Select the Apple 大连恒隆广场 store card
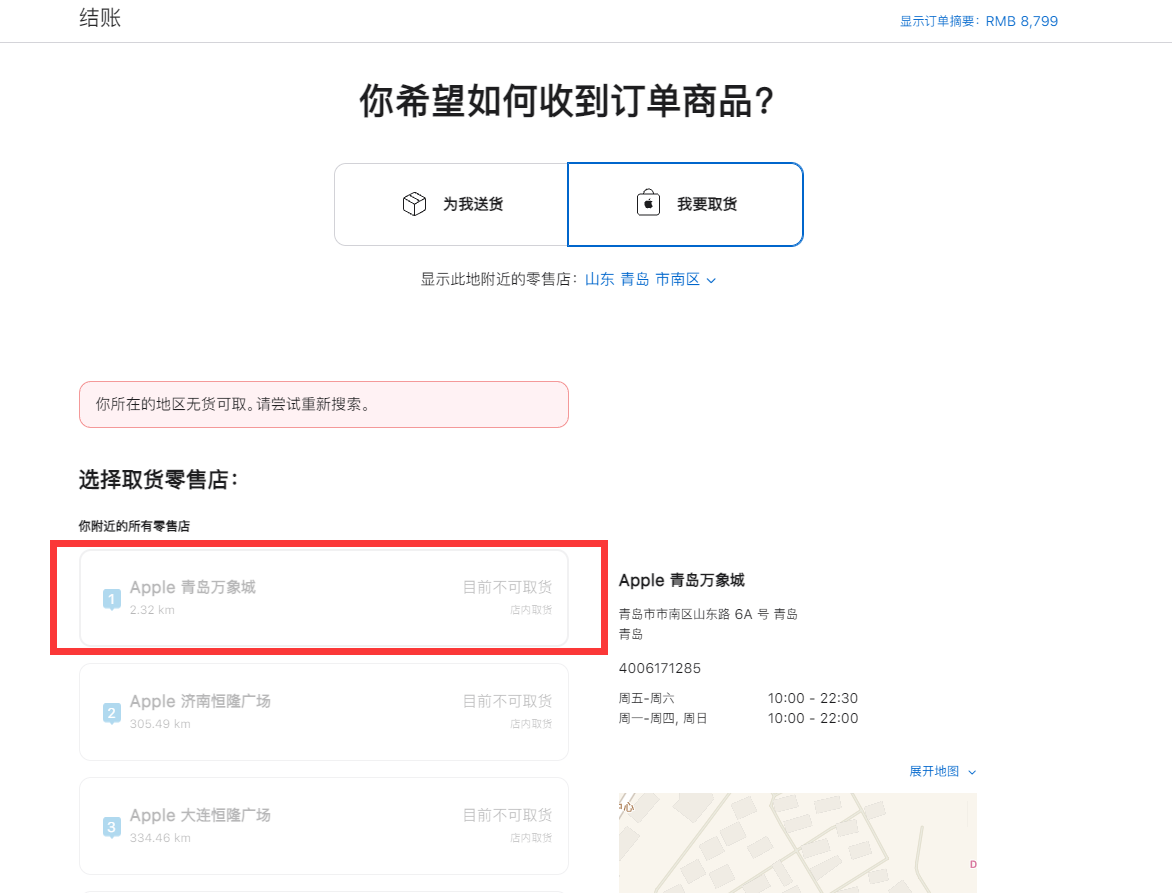The image size is (1172, 893). 324,826
